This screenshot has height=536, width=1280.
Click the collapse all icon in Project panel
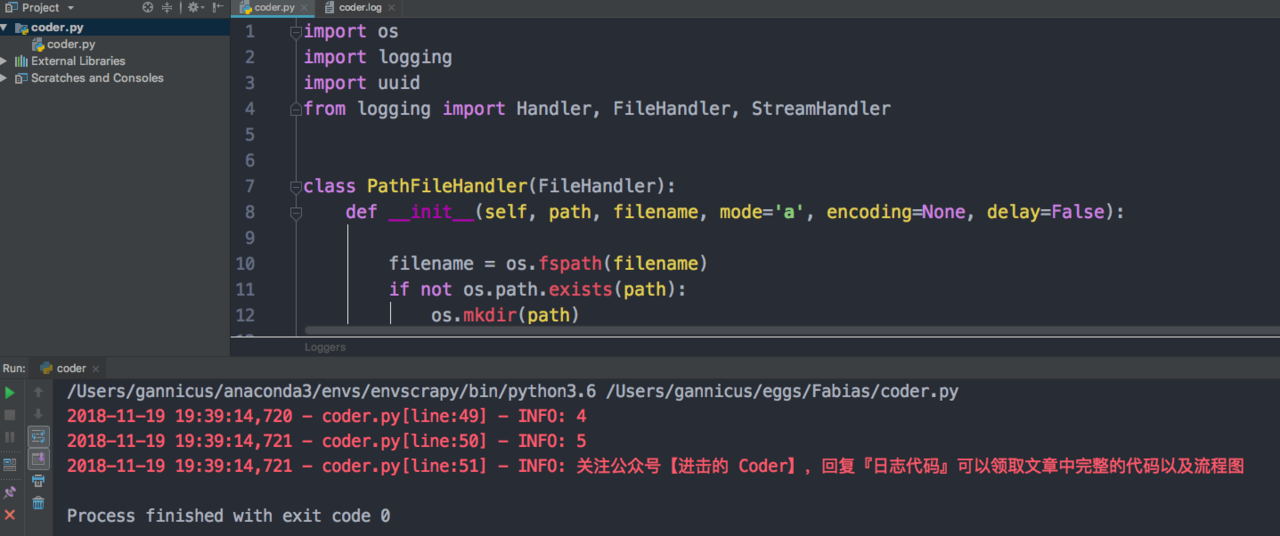click(167, 8)
